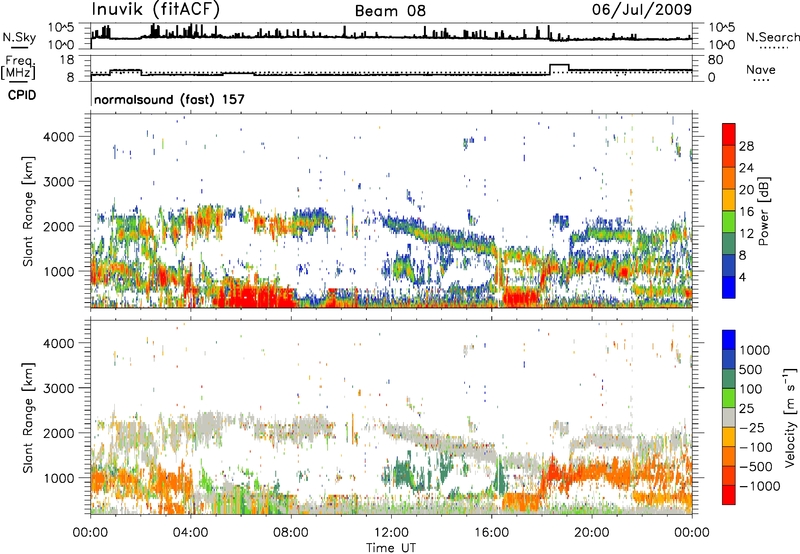The height and width of the screenshot is (554, 800).
Task: Click velocity colorbar value '-1000'
Action: click(x=760, y=486)
